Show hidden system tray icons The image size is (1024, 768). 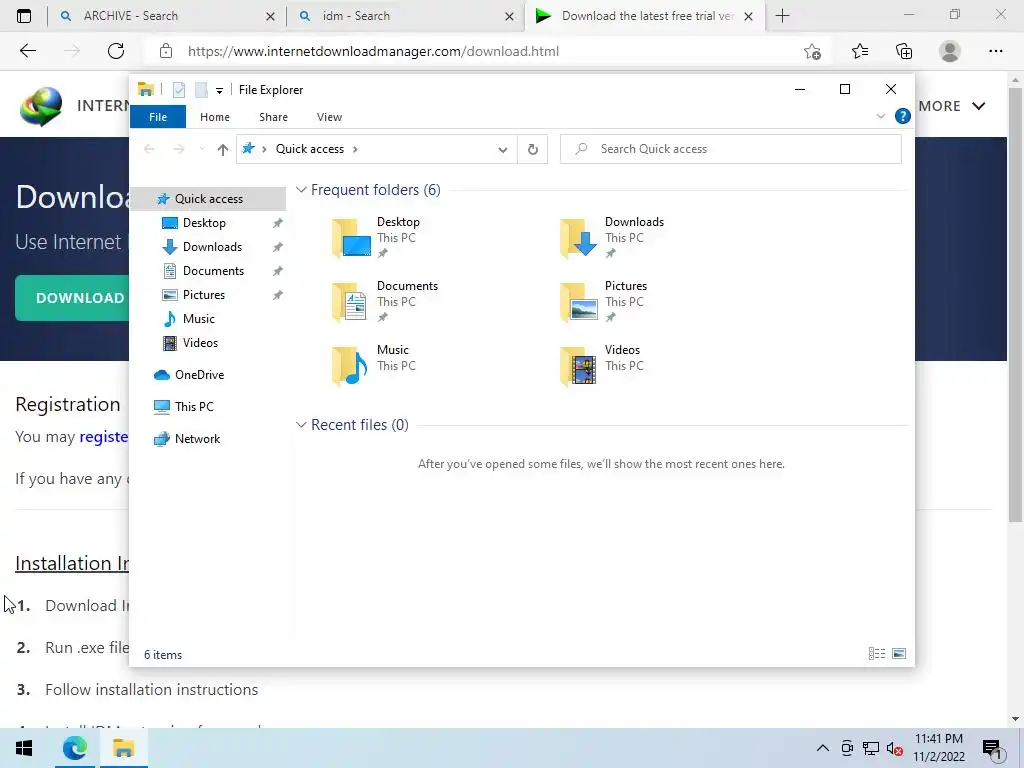coord(823,748)
